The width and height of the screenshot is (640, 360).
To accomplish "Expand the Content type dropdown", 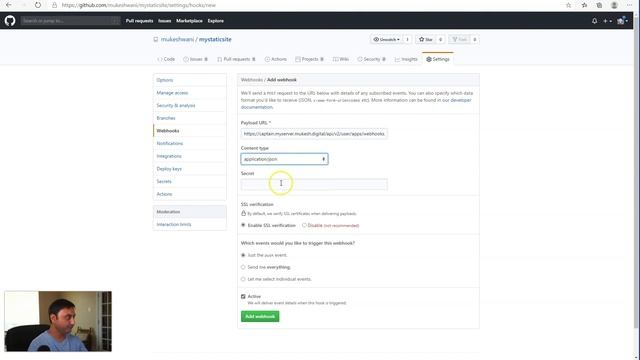I will [284, 159].
